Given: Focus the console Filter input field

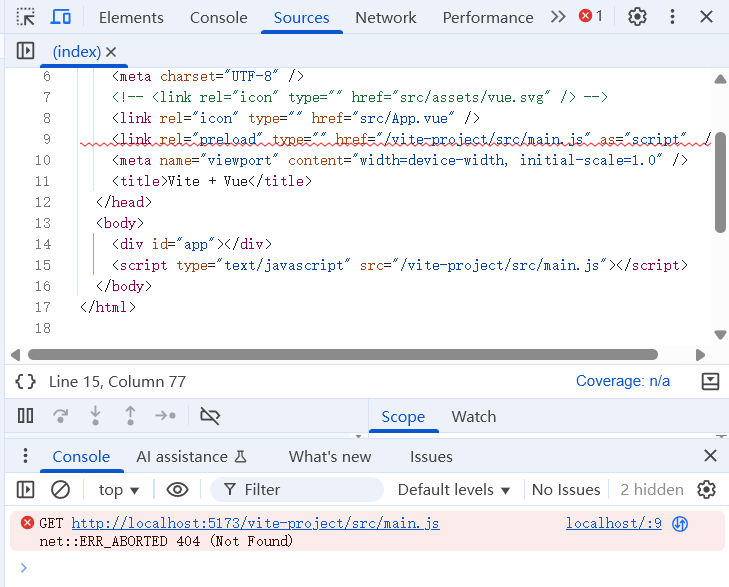Looking at the screenshot, I should tap(297, 490).
